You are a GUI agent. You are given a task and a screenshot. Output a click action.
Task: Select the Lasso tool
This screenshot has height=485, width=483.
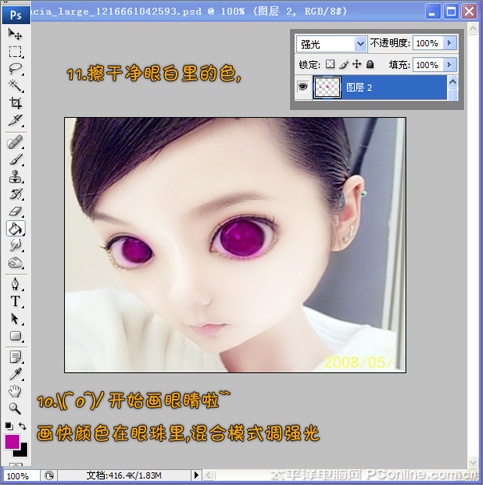tap(15, 69)
